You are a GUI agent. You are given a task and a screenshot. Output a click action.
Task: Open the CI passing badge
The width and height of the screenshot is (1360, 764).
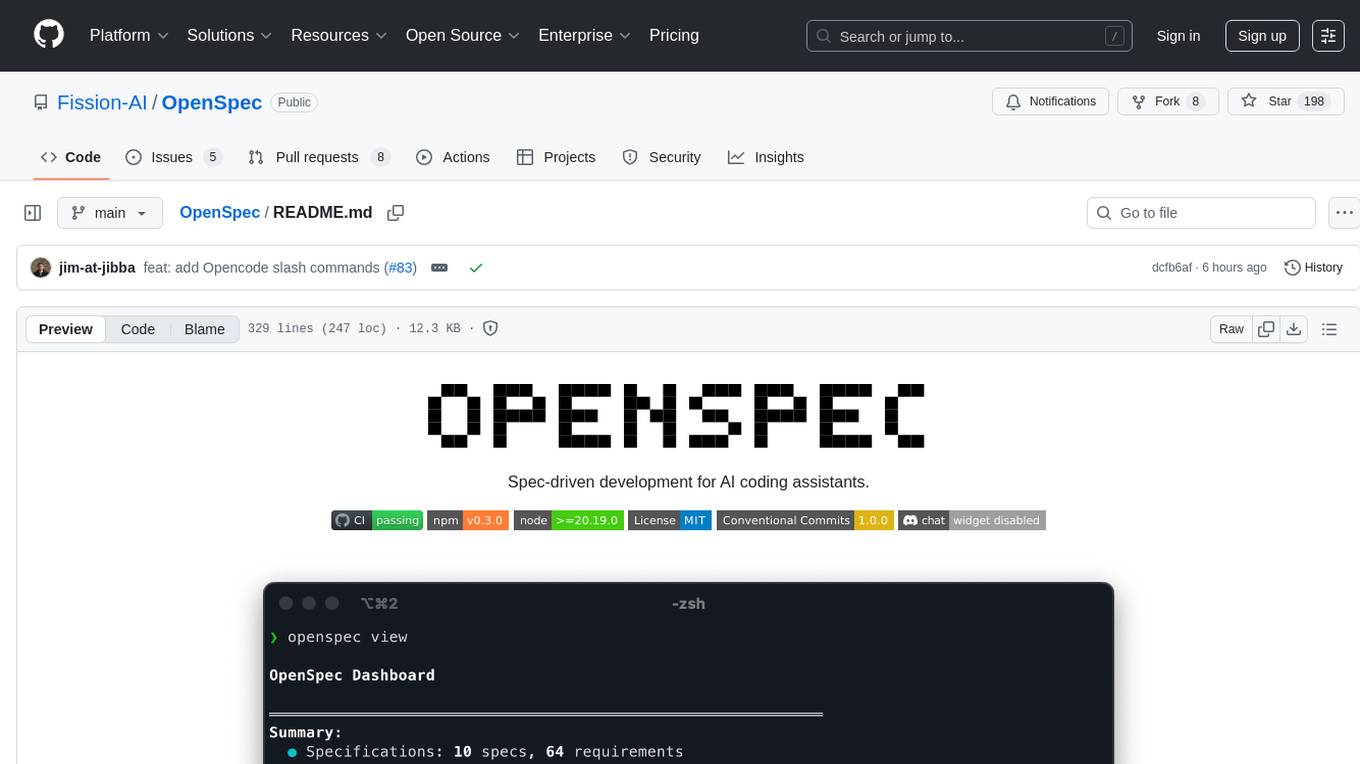click(x=377, y=520)
